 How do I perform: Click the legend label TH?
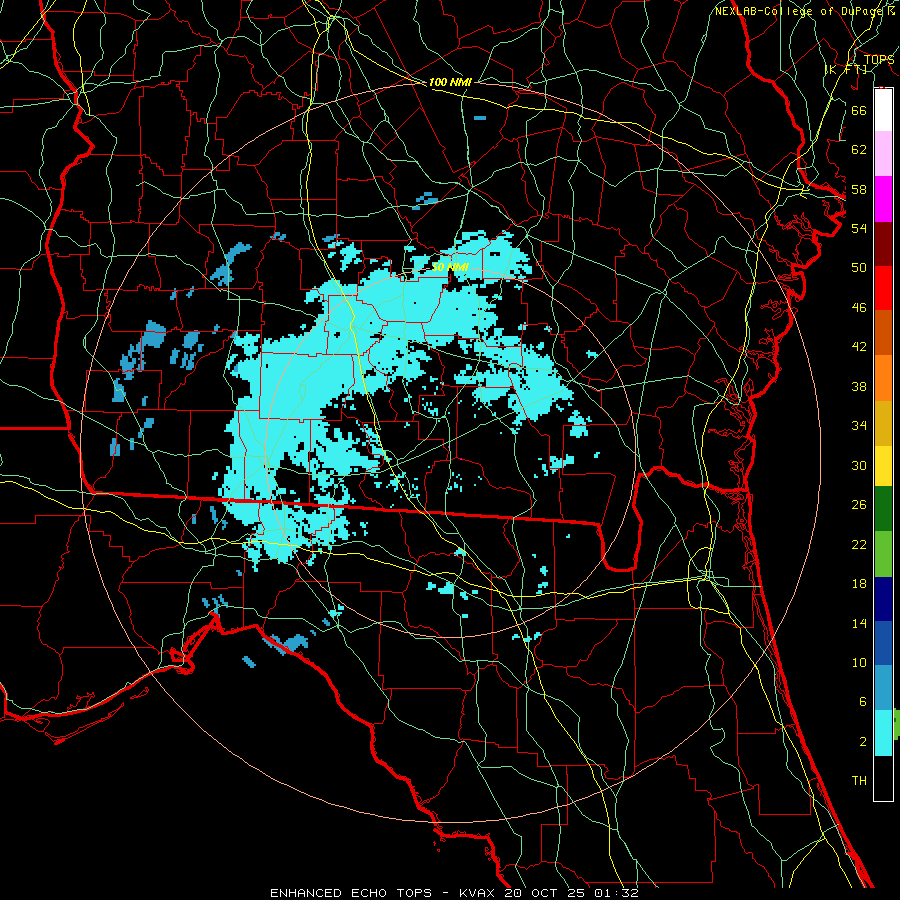tap(859, 781)
